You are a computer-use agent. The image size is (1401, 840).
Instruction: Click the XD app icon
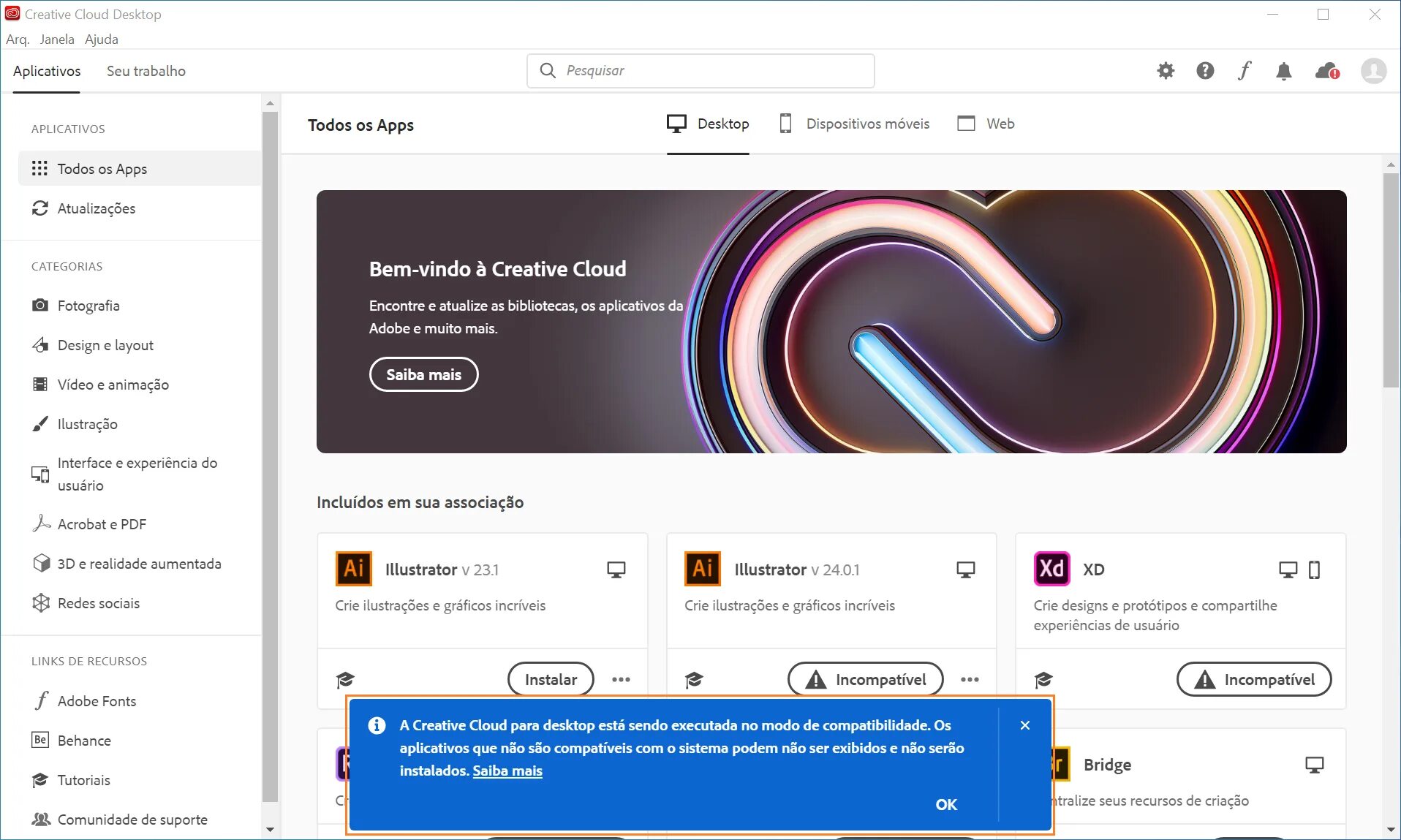pyautogui.click(x=1052, y=569)
